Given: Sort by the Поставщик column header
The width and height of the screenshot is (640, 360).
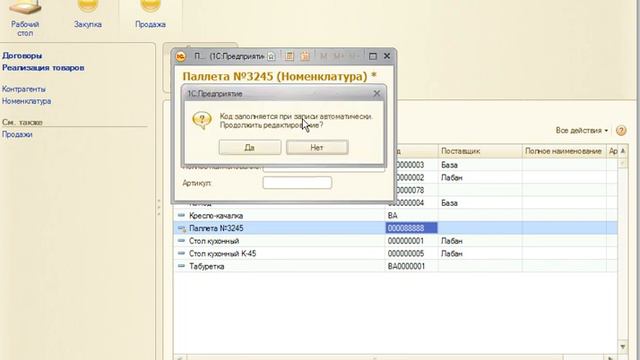Looking at the screenshot, I should 480,151.
